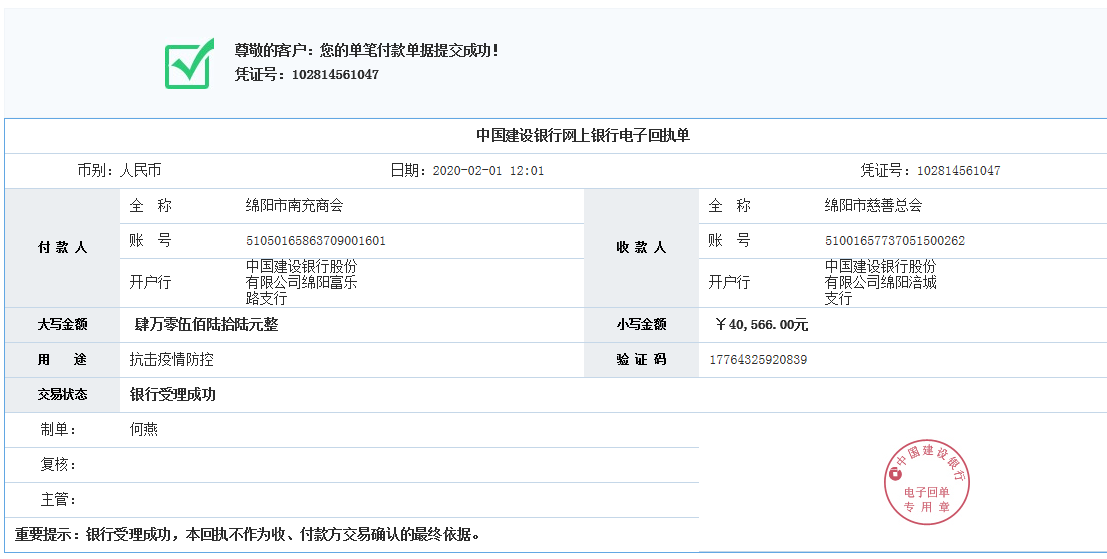Viewport: 1107px width, 559px height.
Task: Select the amount ￥40,566.00元
Action: tap(761, 325)
